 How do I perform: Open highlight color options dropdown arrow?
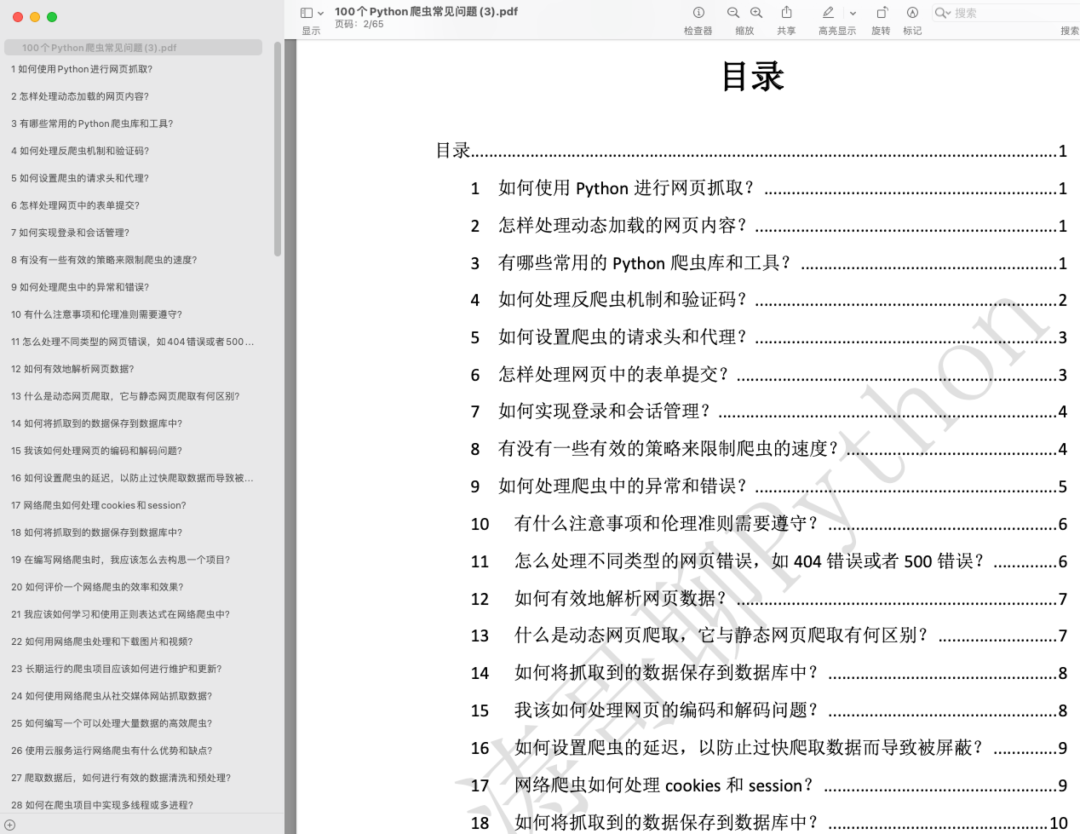coord(853,13)
